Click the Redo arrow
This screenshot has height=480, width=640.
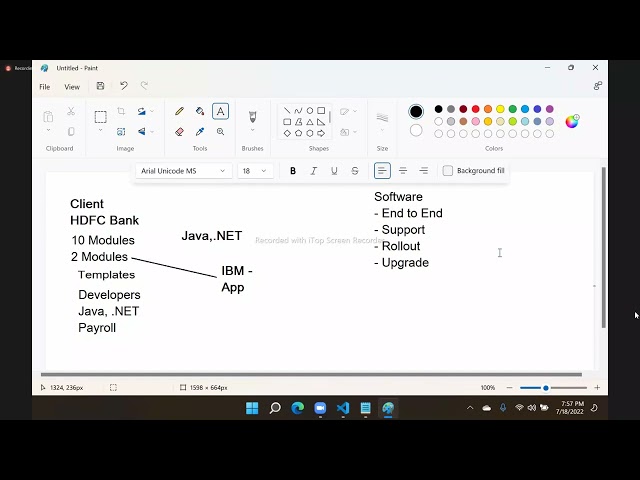click(x=144, y=86)
